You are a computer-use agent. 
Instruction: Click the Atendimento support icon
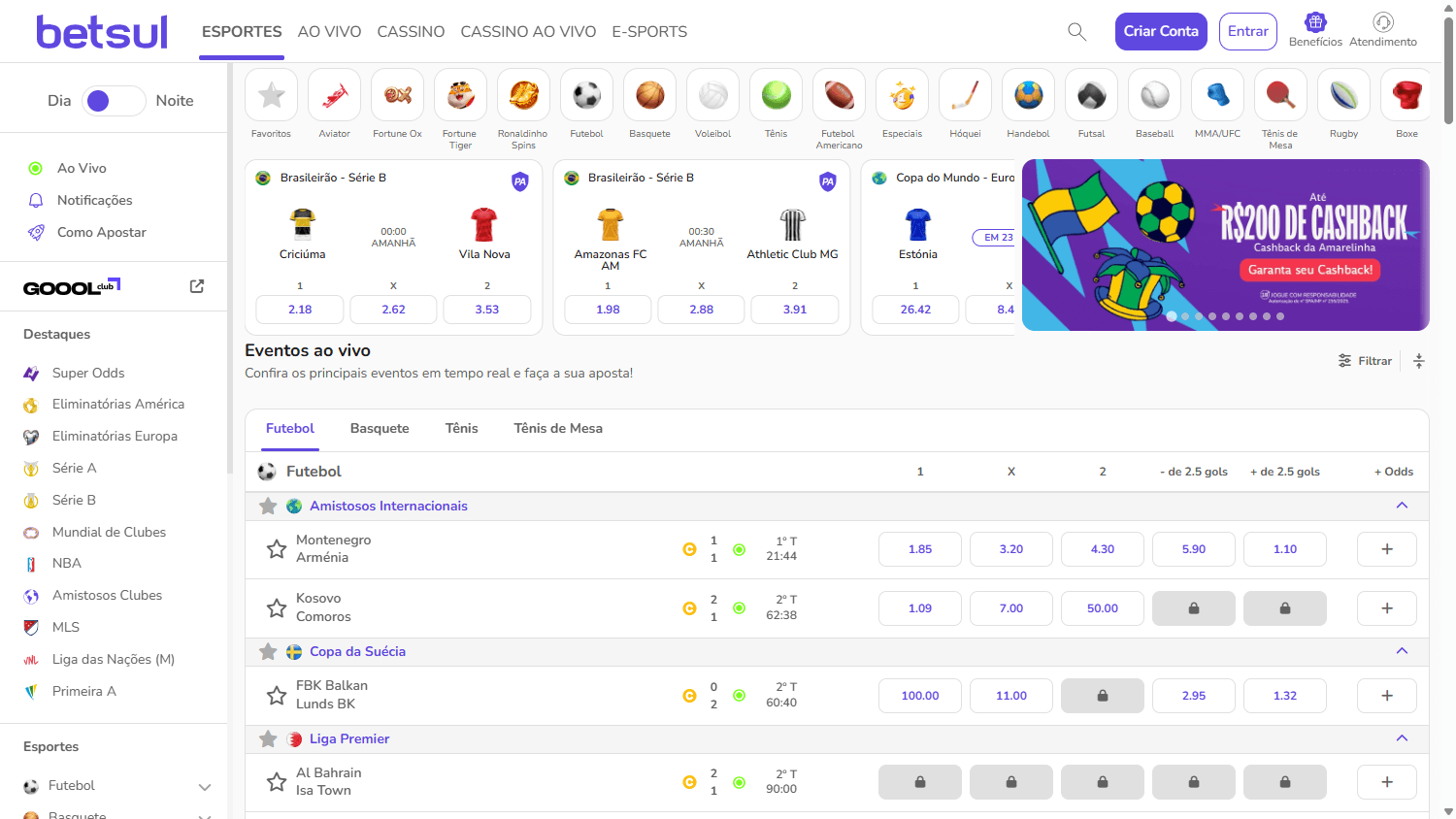pyautogui.click(x=1382, y=23)
